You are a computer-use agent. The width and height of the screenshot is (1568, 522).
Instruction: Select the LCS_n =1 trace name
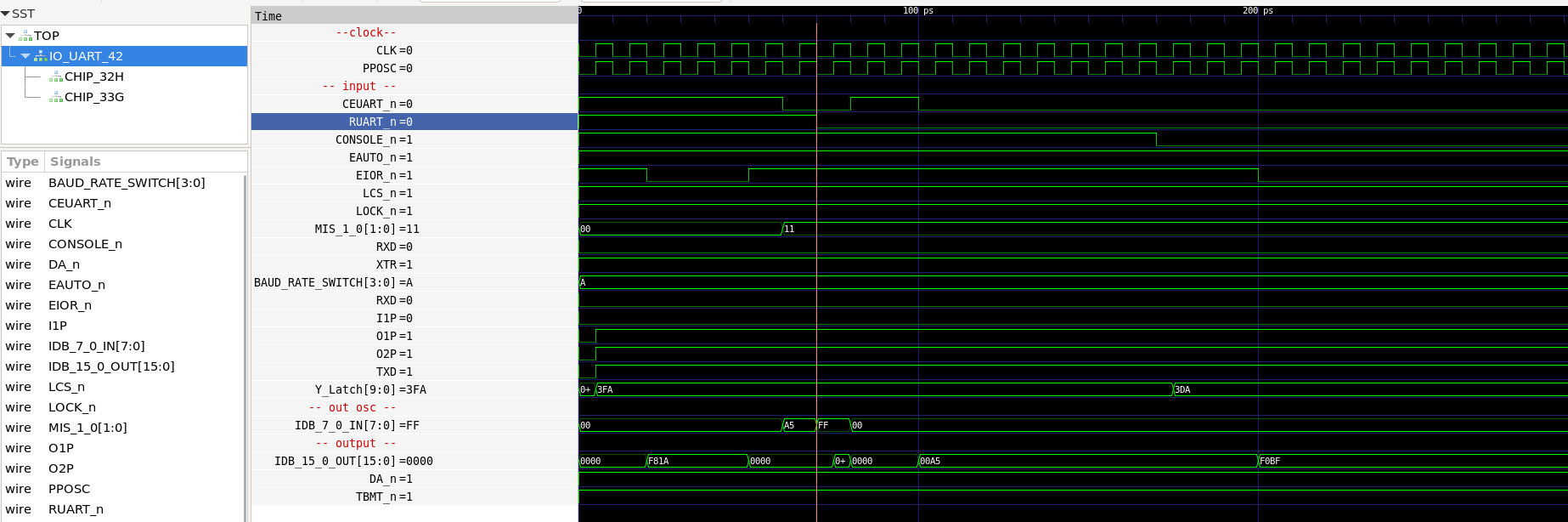(x=387, y=193)
